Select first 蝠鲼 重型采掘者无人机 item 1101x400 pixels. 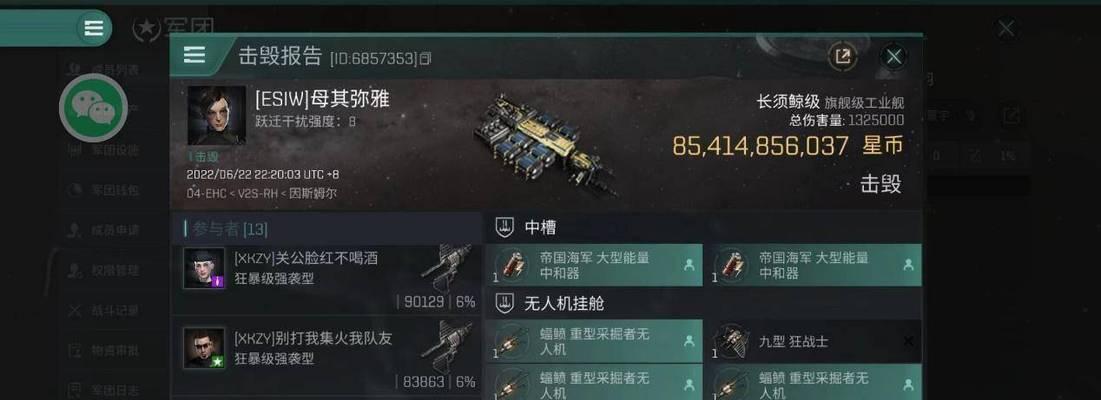point(595,342)
